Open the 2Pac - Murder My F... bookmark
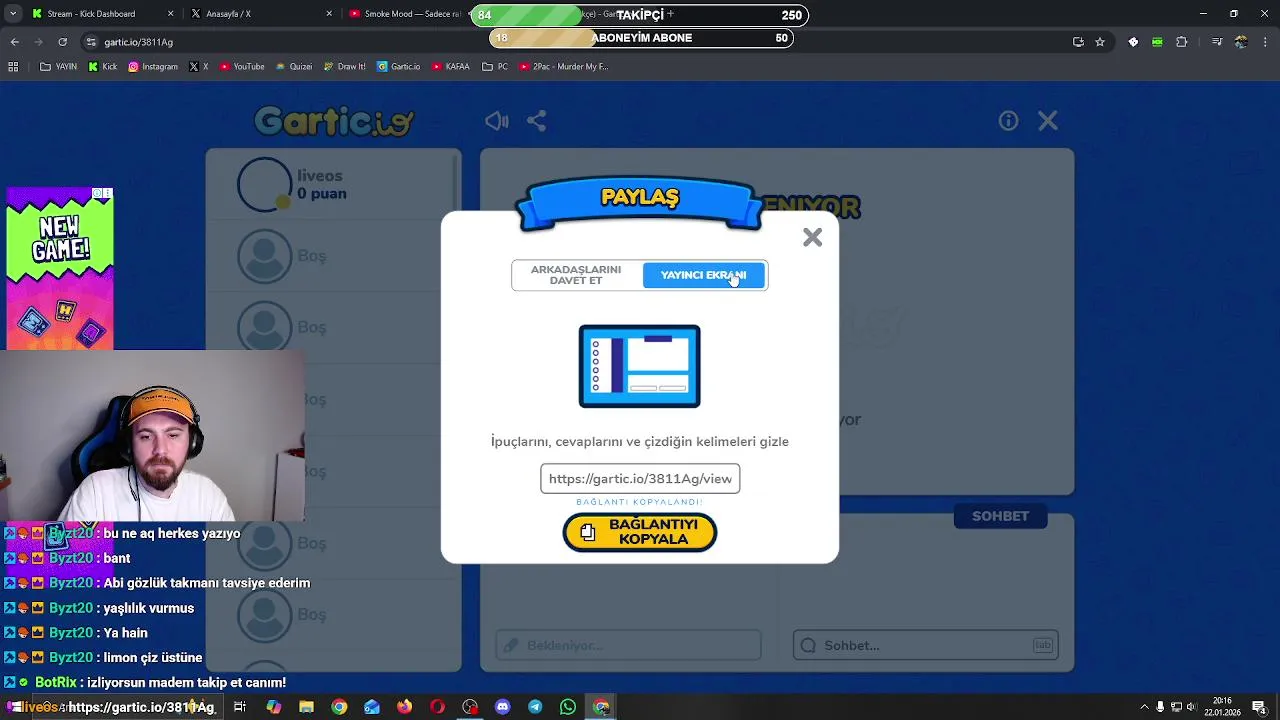1280x720 pixels. tap(563, 67)
